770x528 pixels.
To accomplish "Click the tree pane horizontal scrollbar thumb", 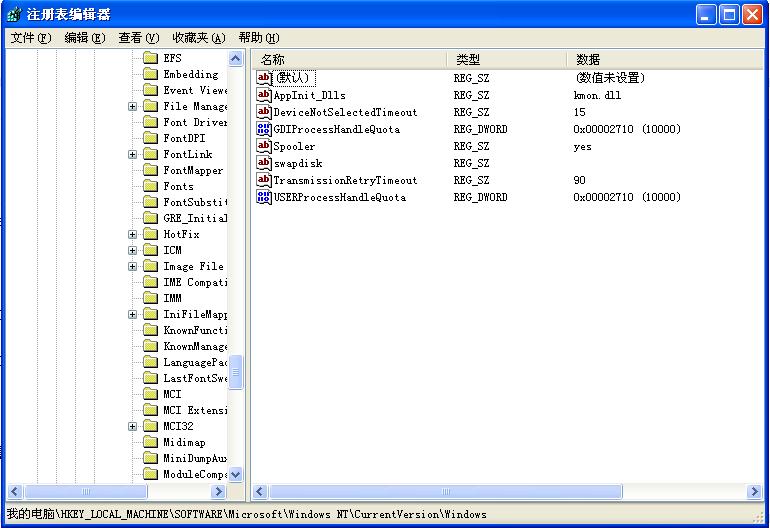I will point(85,491).
